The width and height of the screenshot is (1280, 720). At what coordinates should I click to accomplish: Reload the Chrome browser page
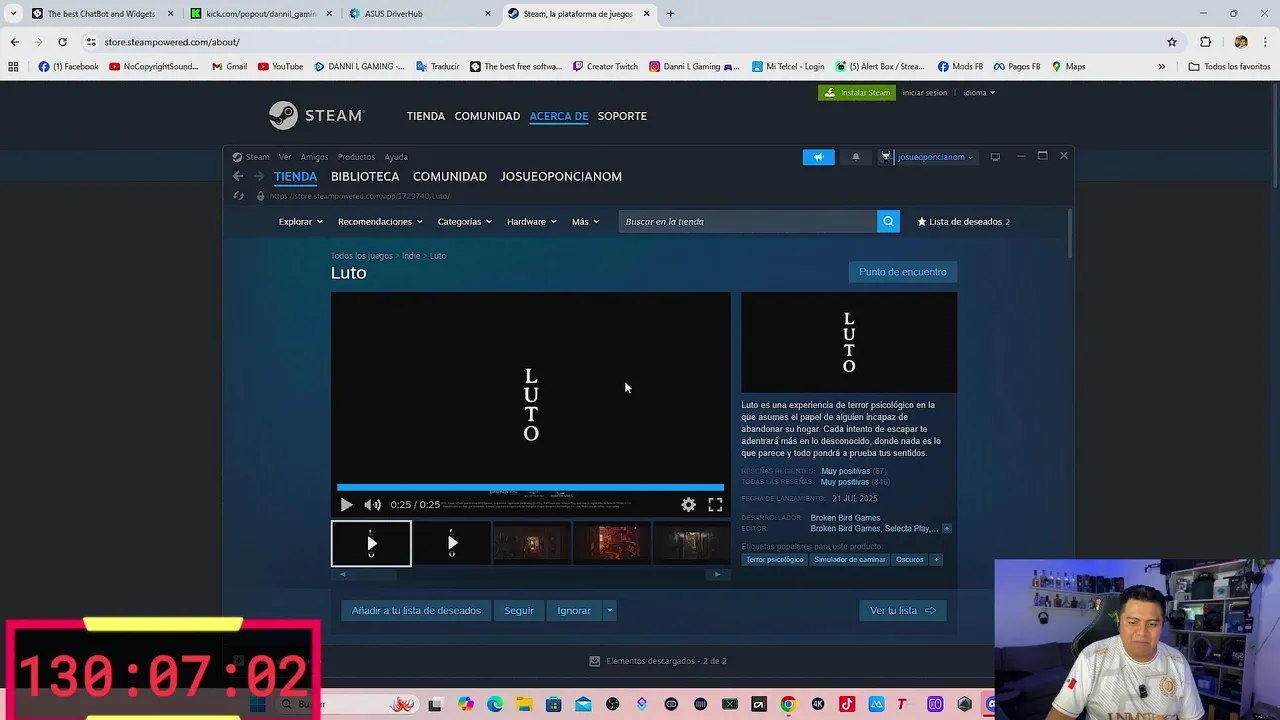point(62,42)
